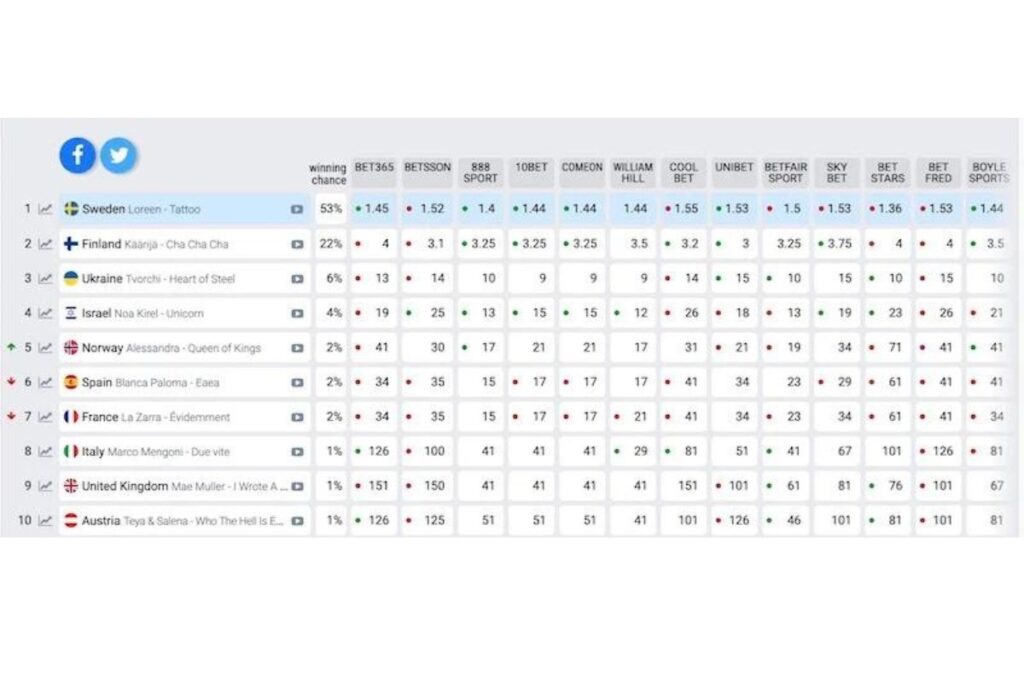Open Sweden's odds history chart icon

pyautogui.click(x=45, y=209)
